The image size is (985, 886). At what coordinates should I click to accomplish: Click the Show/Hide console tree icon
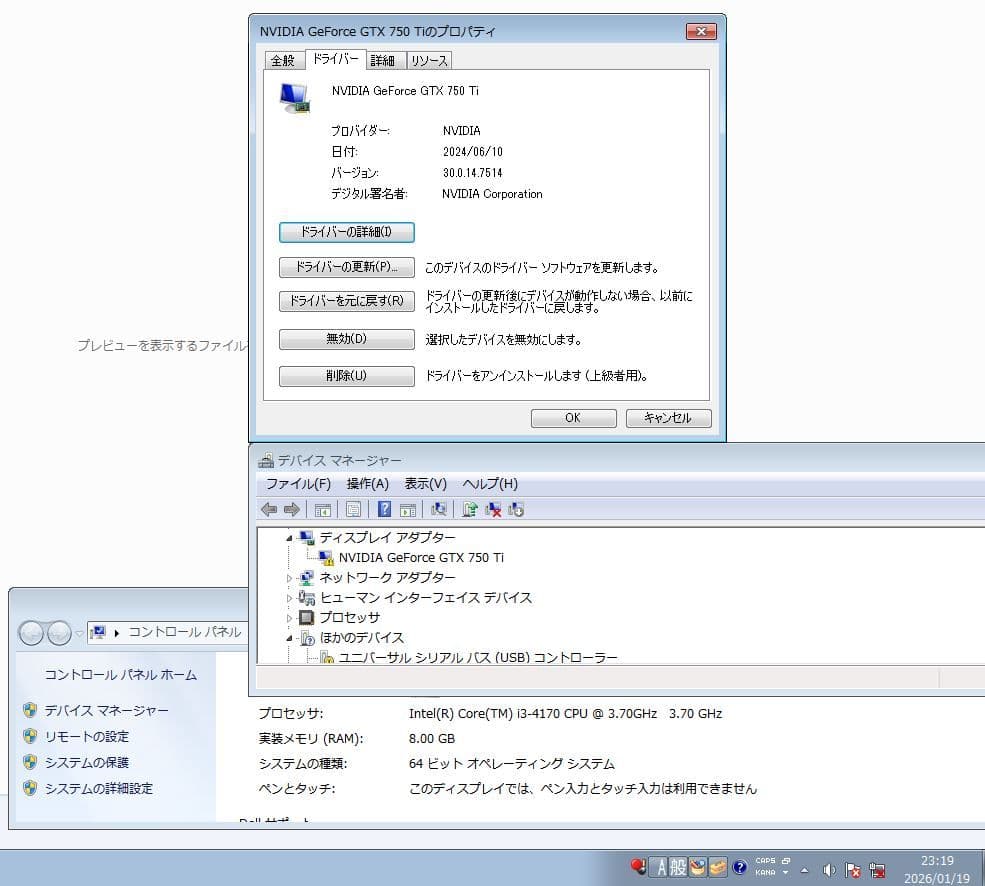coord(322,509)
